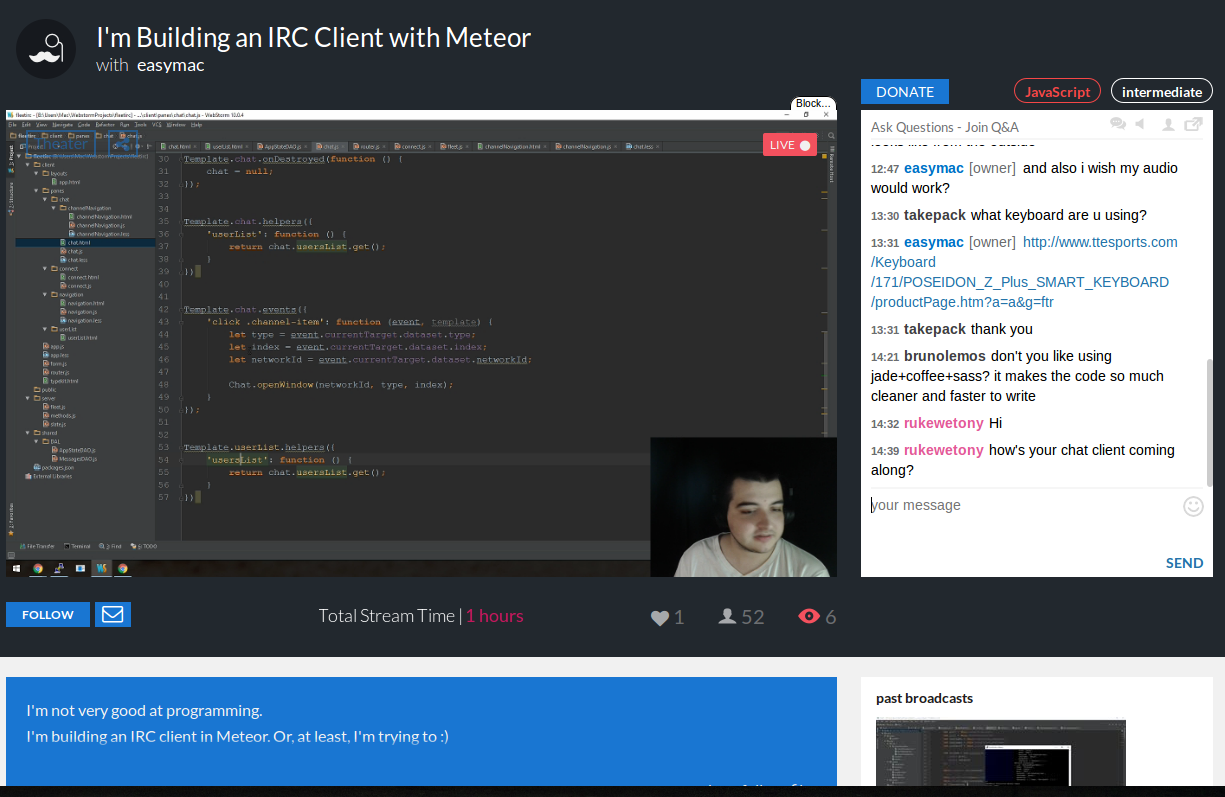Collapse the panes folder
Image resolution: width=1225 pixels, height=797 pixels.
pos(36,191)
